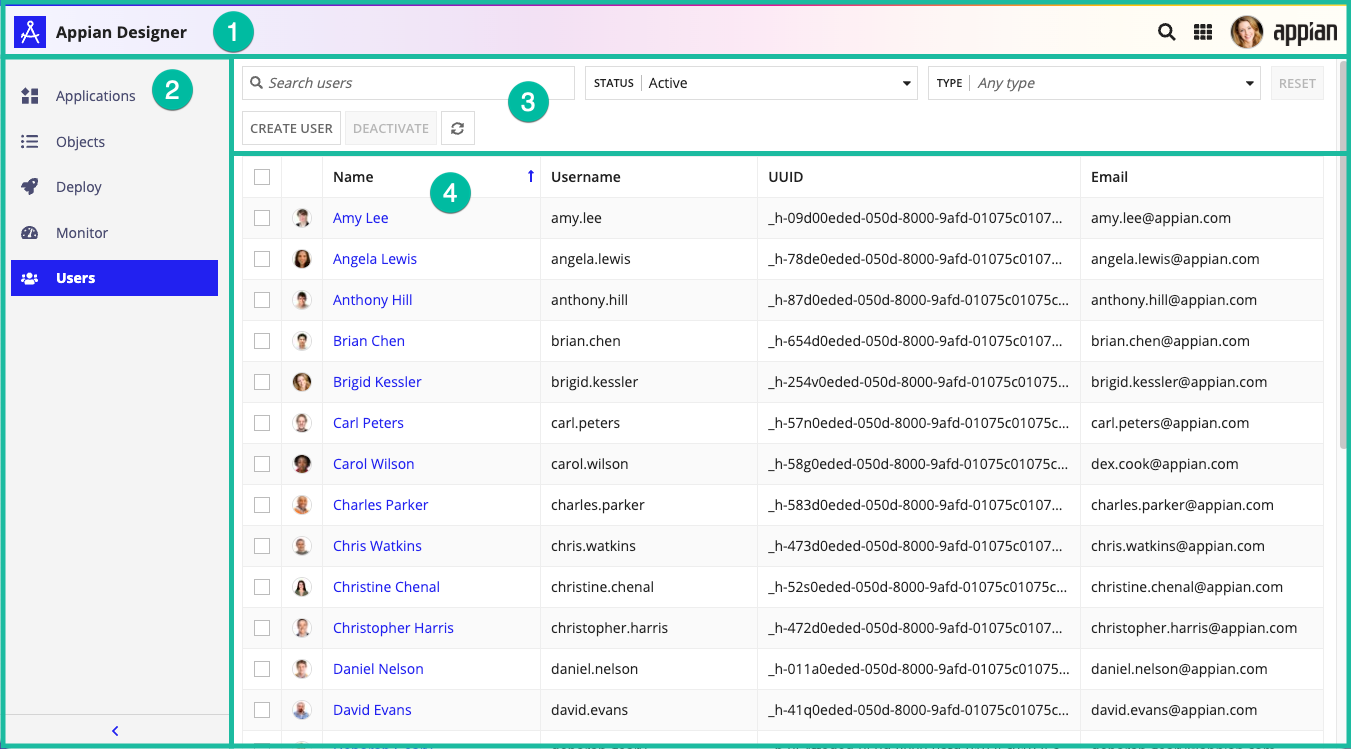Image resolution: width=1351 pixels, height=749 pixels.
Task: Select the Charles Parker checkbox
Action: pos(262,505)
